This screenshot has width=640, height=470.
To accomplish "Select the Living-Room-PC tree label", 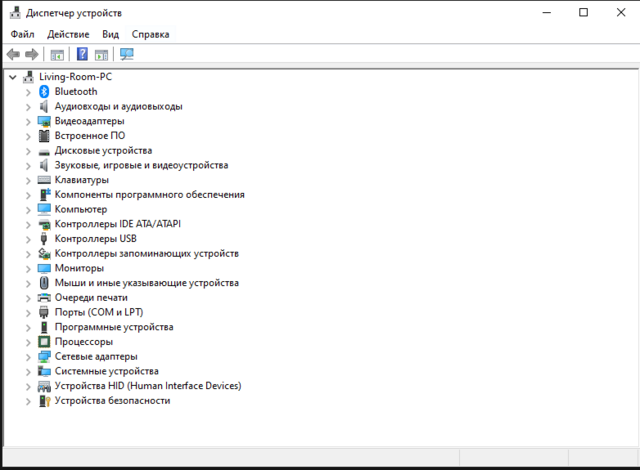I will point(76,77).
